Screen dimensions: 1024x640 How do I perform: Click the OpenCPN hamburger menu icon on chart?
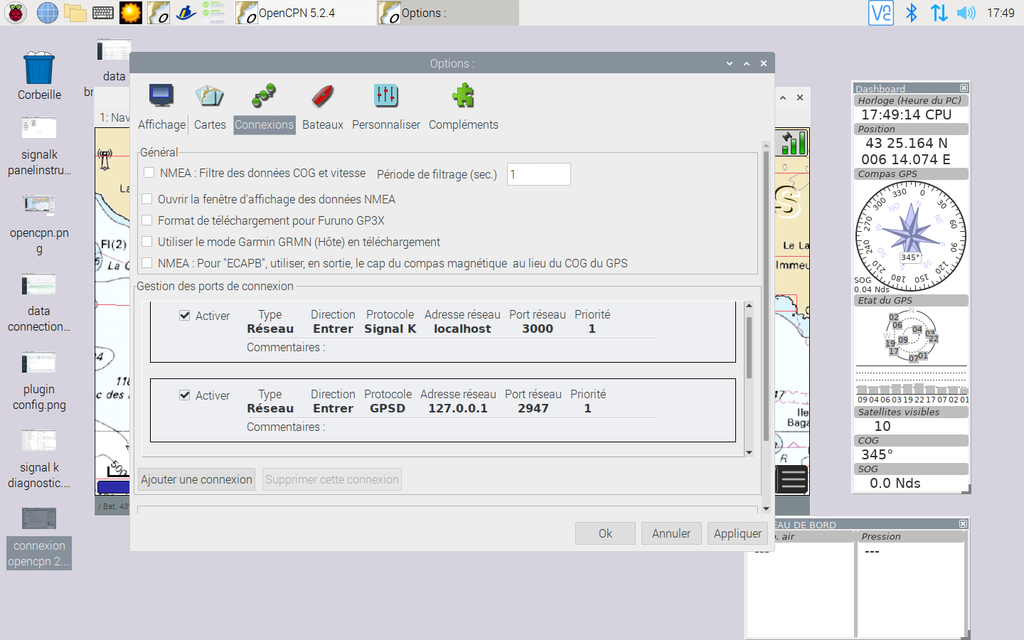[x=793, y=480]
